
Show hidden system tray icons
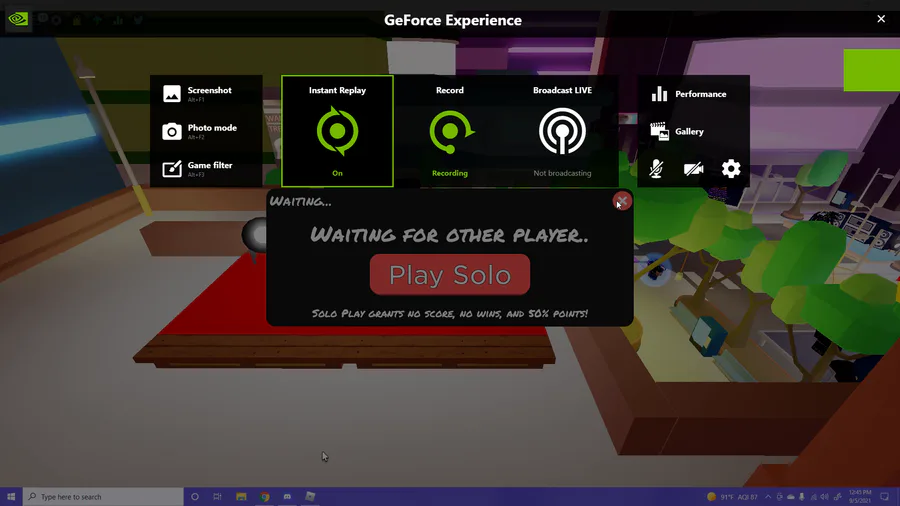768,497
